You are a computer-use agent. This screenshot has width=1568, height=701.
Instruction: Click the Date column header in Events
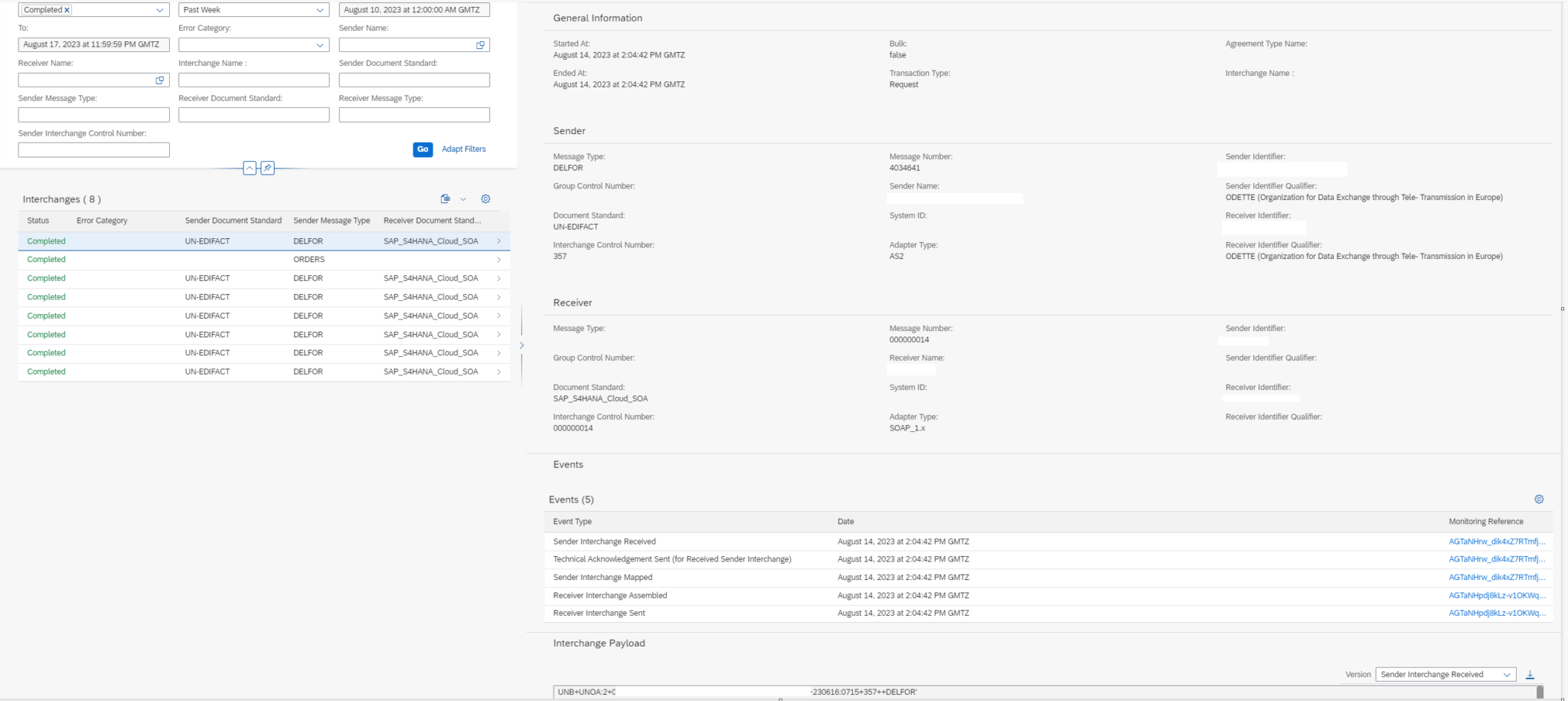click(846, 522)
